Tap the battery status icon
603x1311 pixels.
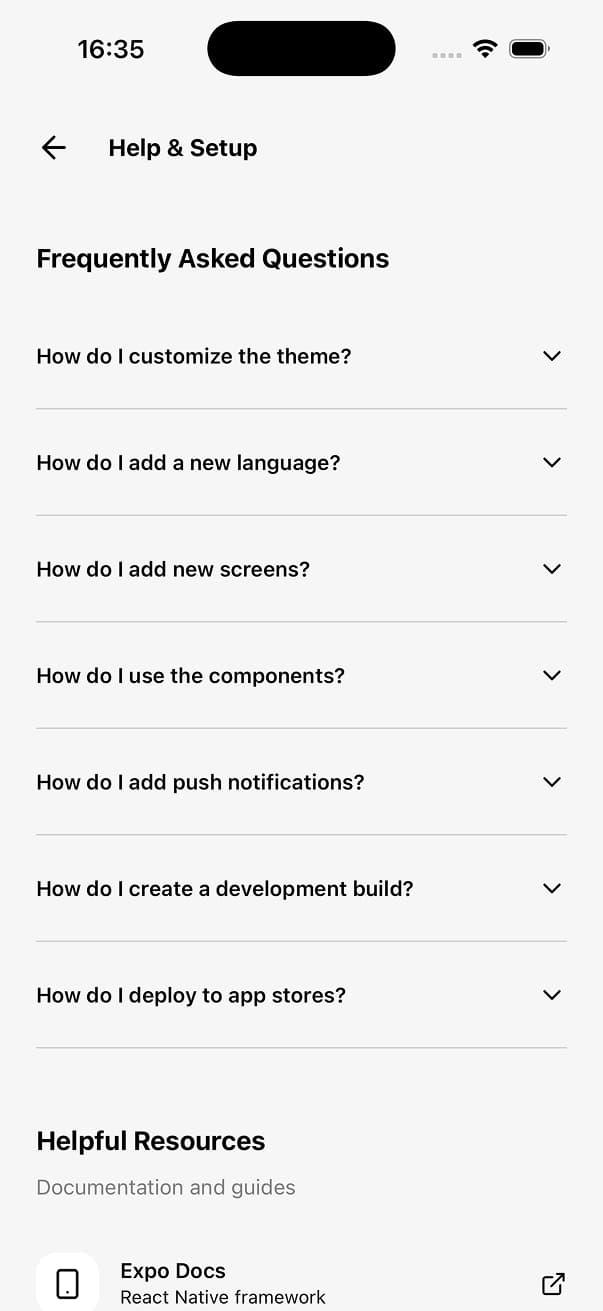[529, 48]
